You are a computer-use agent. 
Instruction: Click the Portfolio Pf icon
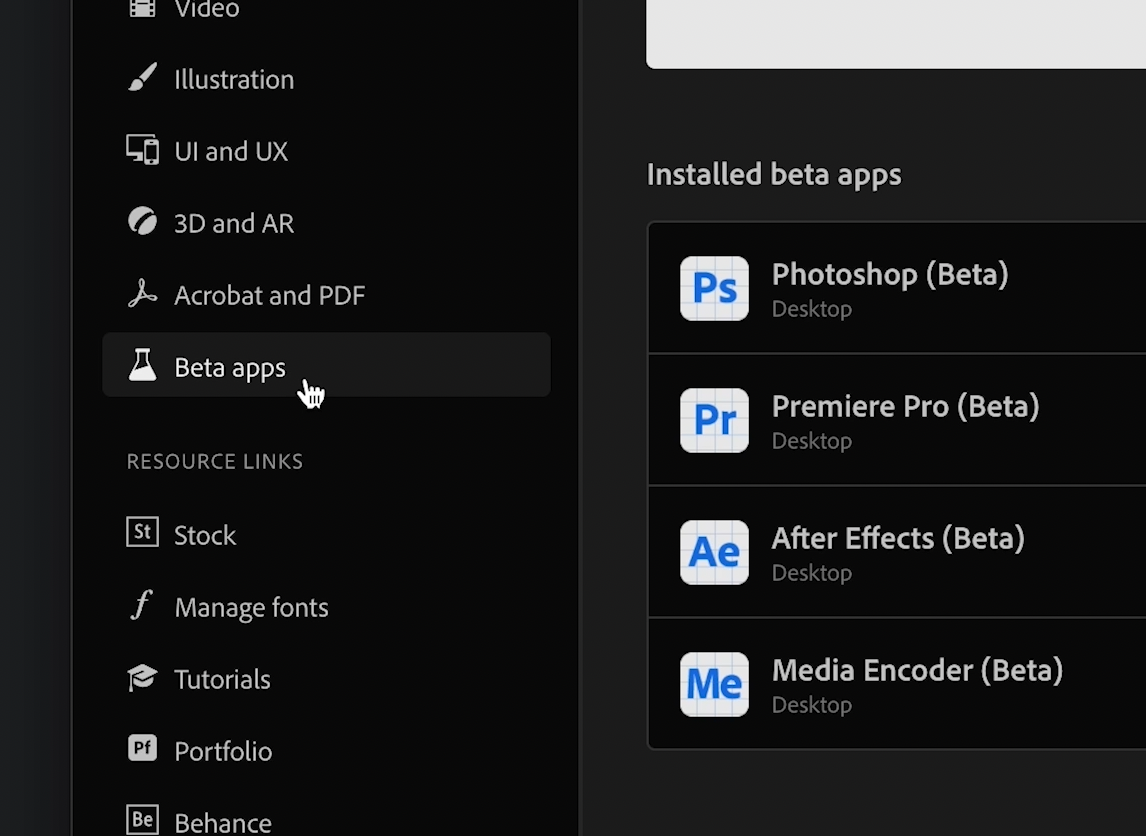[143, 748]
